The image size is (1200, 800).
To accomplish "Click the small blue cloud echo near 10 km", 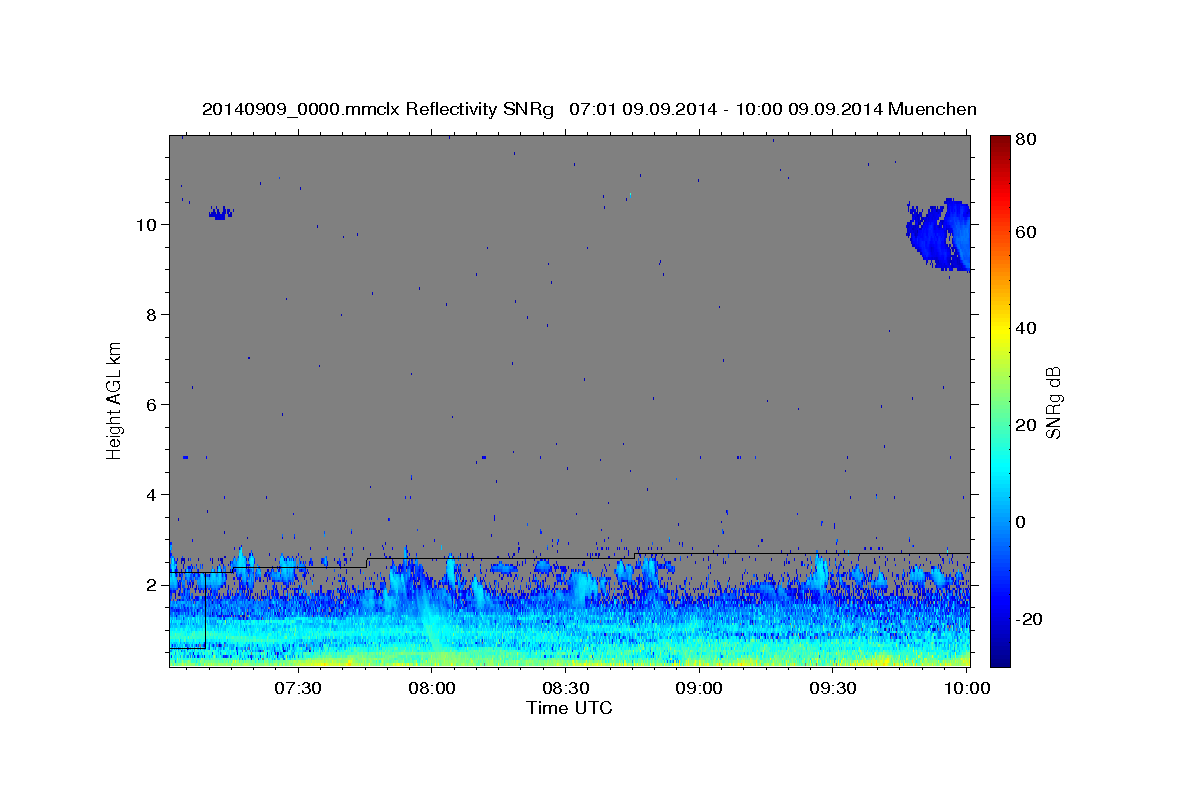I will [x=221, y=212].
